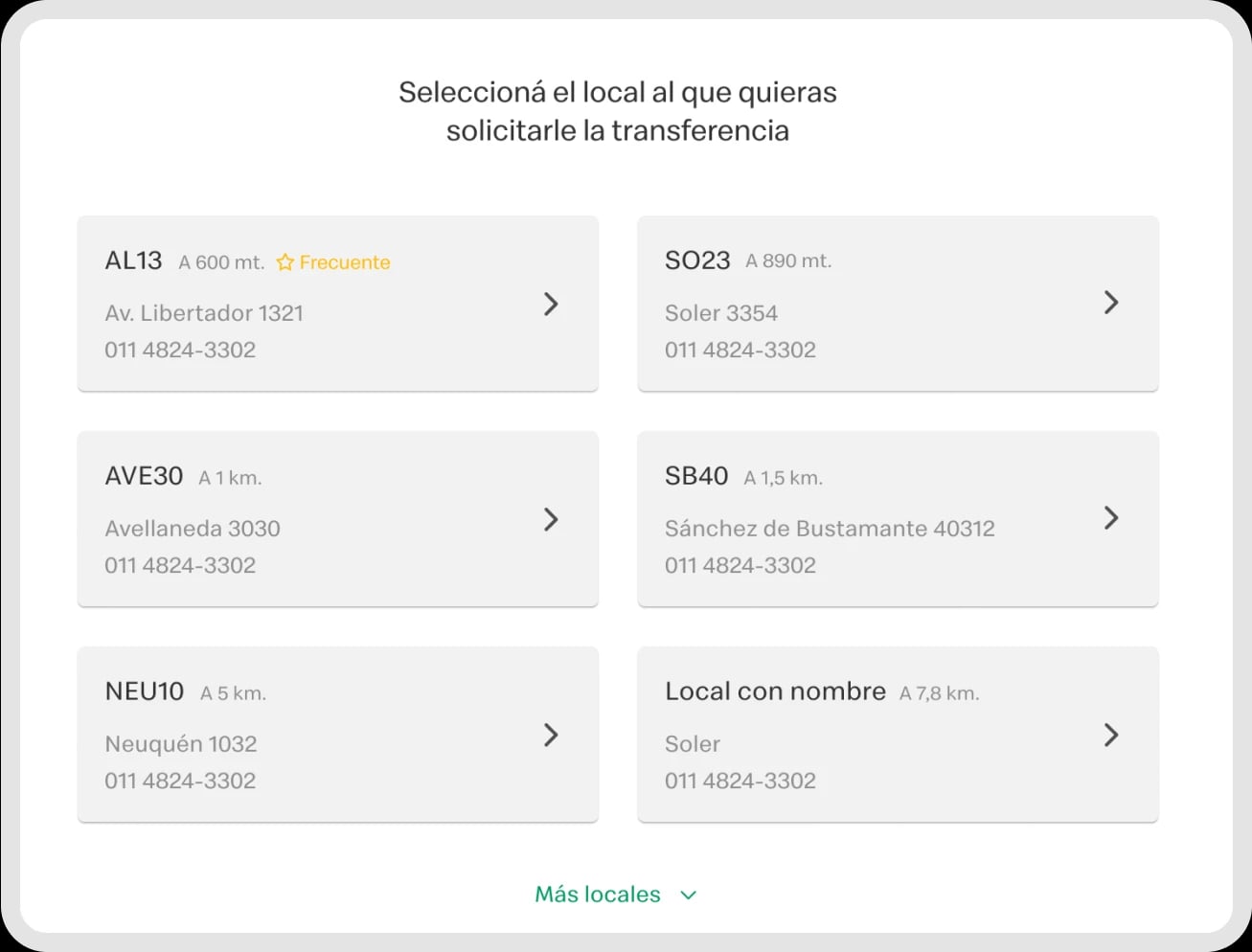The image size is (1252, 952).
Task: Select the Local con nombre card
Action: (x=898, y=735)
